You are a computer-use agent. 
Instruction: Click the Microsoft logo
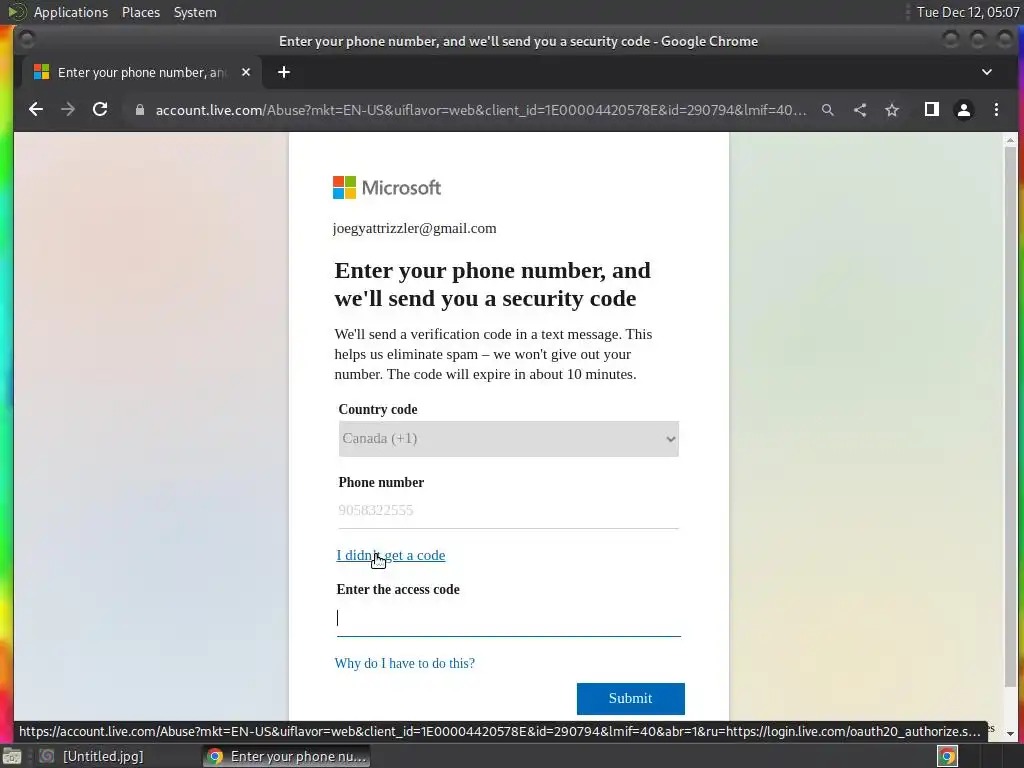tap(387, 188)
